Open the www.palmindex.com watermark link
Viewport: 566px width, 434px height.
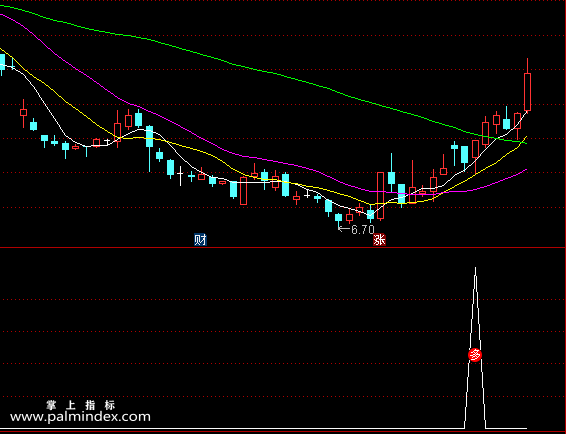(x=80, y=417)
